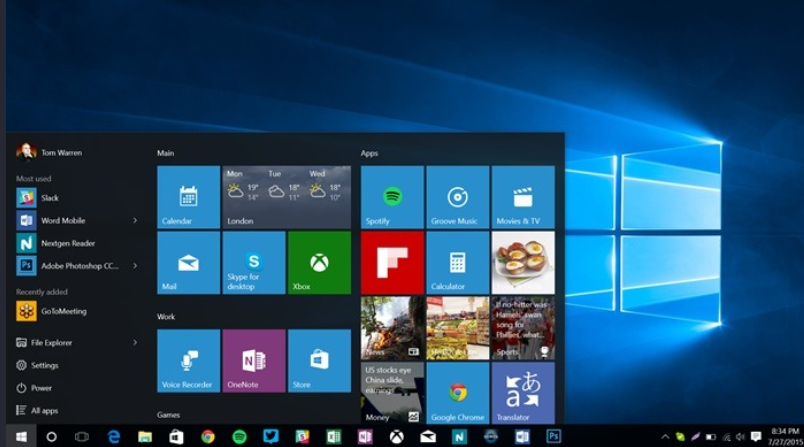The width and height of the screenshot is (804, 447).
Task: Launch Word from taskbar
Action: pyautogui.click(x=522, y=437)
